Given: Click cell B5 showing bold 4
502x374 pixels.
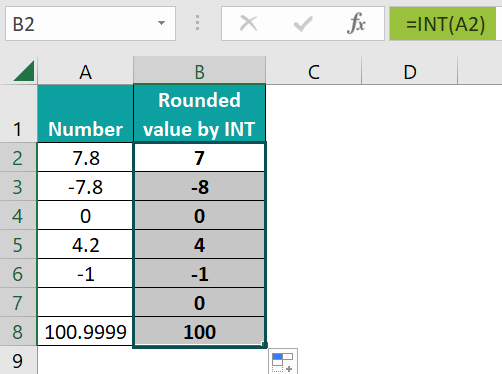Looking at the screenshot, I should coord(199,244).
